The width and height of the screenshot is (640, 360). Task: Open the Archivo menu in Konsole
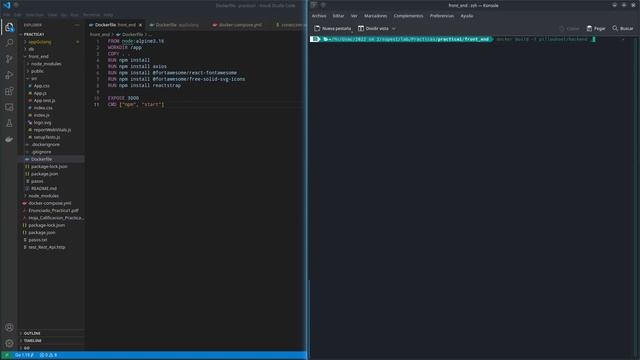click(319, 16)
